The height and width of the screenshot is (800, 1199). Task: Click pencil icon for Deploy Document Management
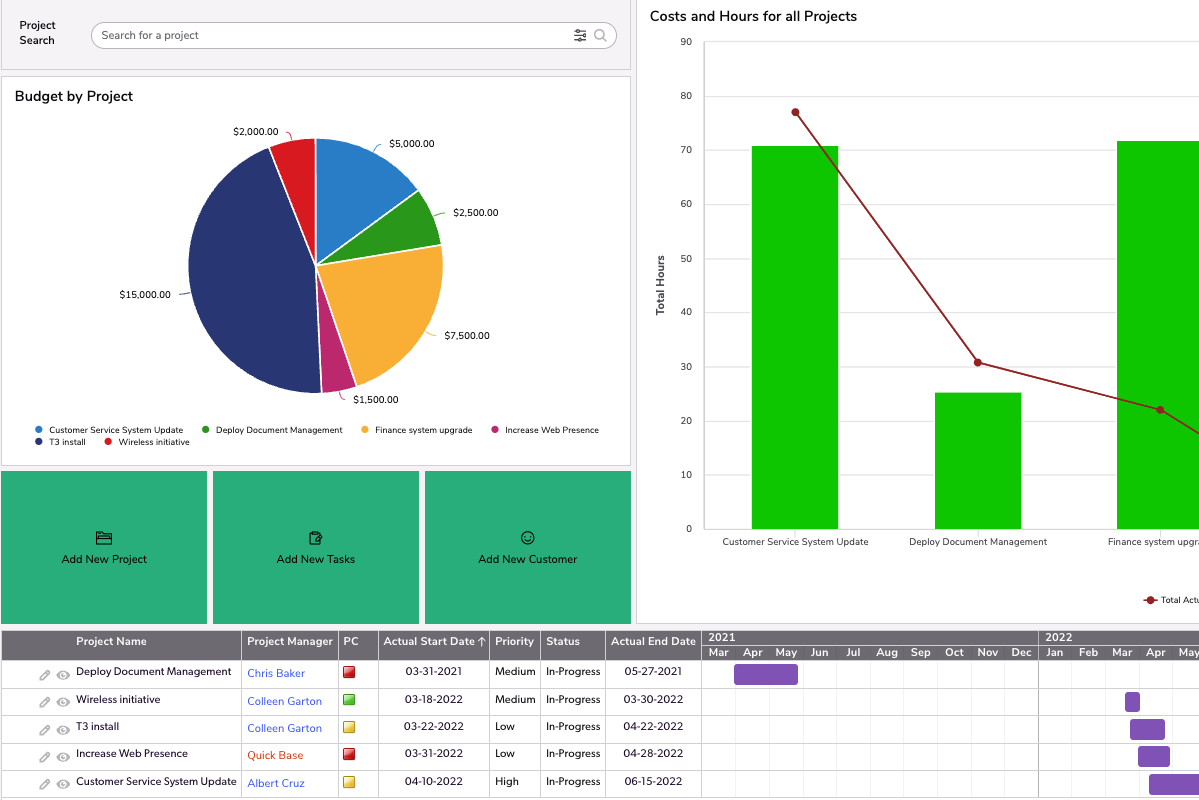click(x=45, y=675)
